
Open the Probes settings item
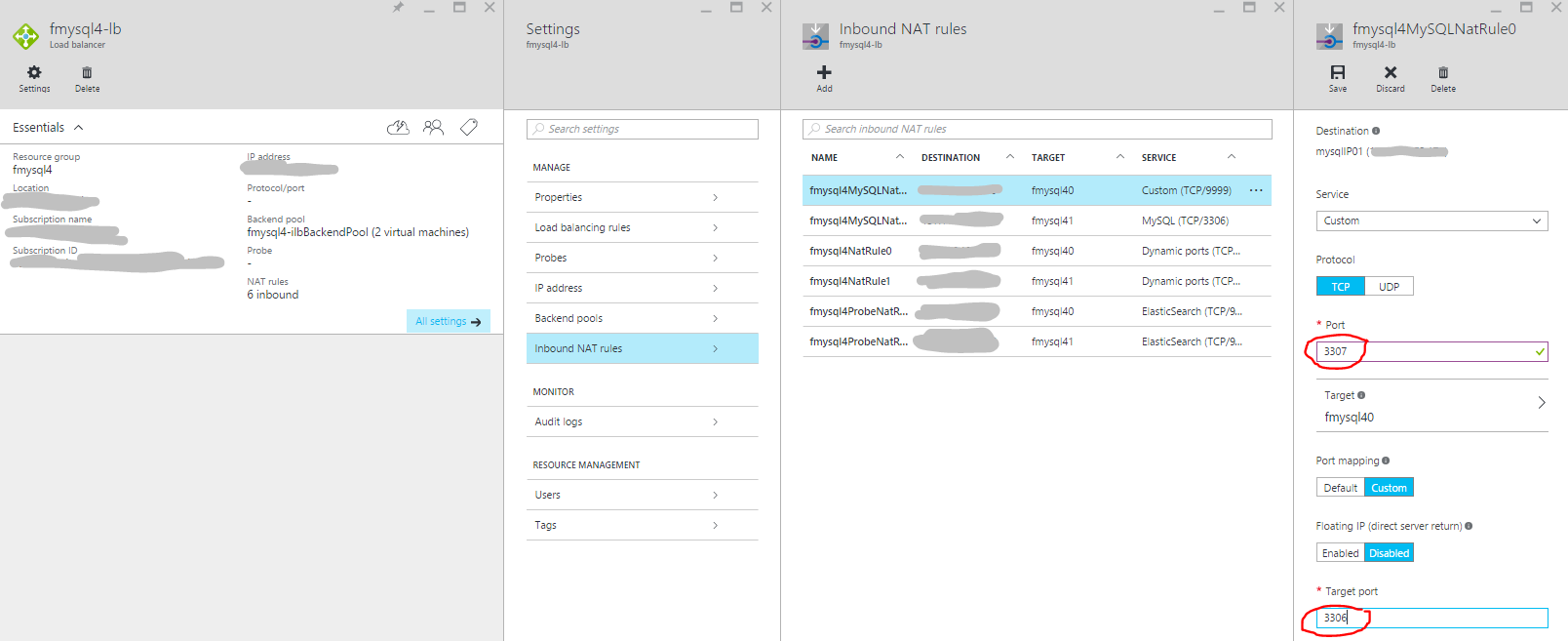(x=642, y=258)
